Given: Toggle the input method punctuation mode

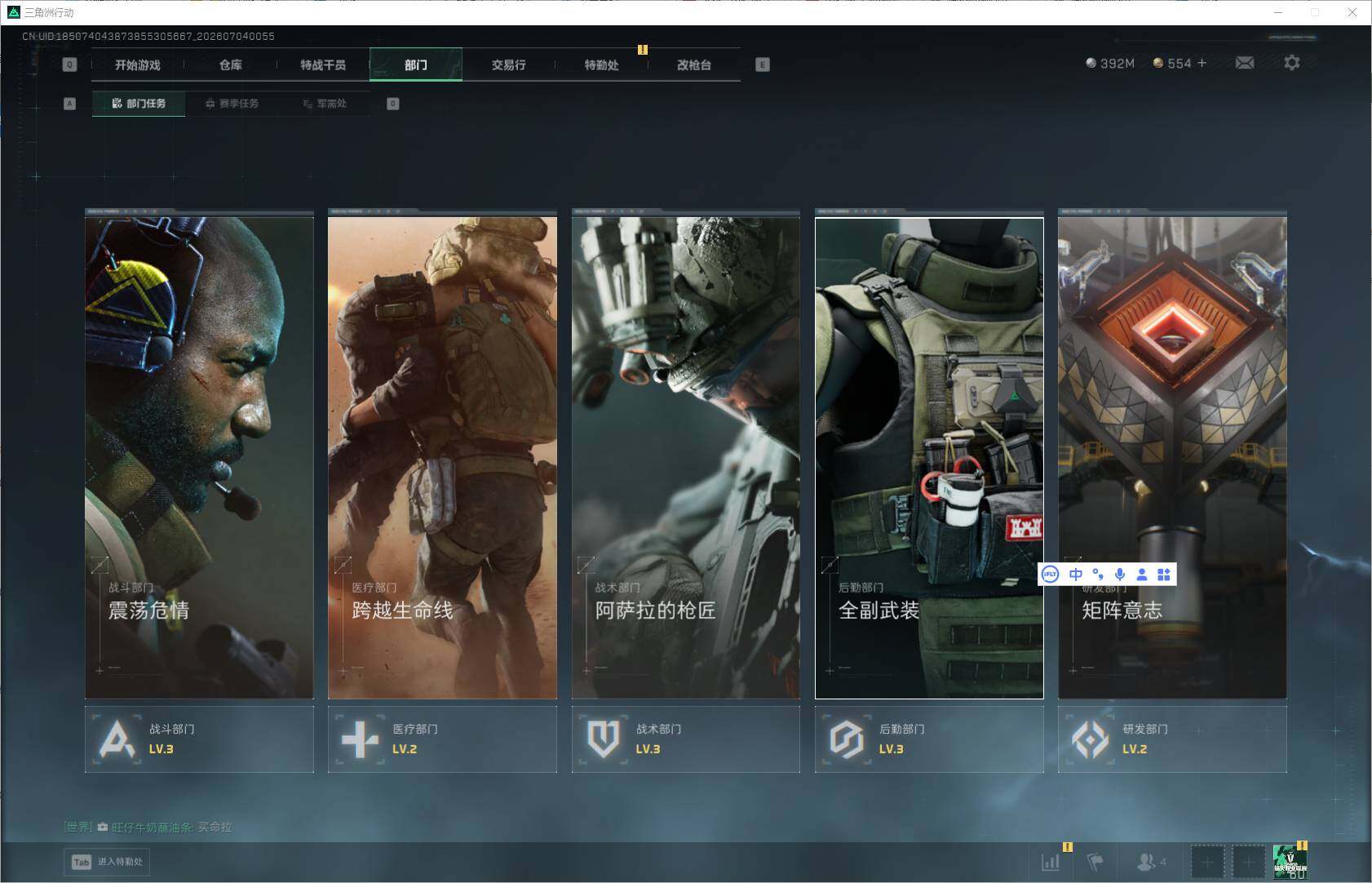Looking at the screenshot, I should pyautogui.click(x=1098, y=575).
